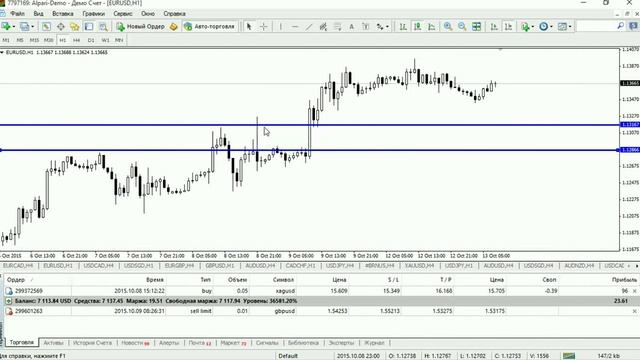640x360 pixels.
Task: Toggle the chart shift icon
Action: tap(508, 27)
